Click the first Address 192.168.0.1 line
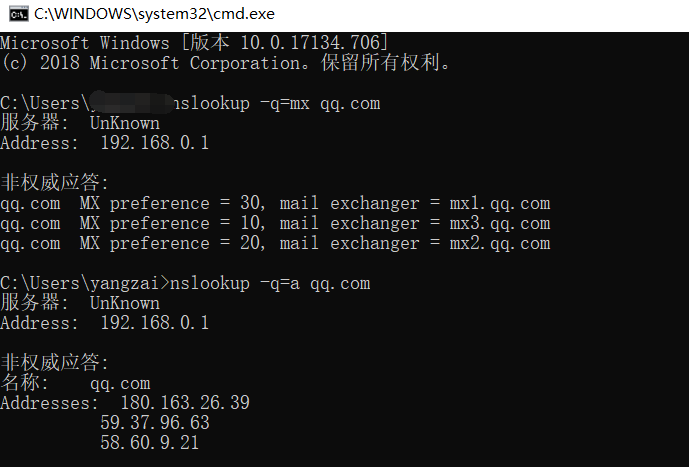 (x=105, y=143)
